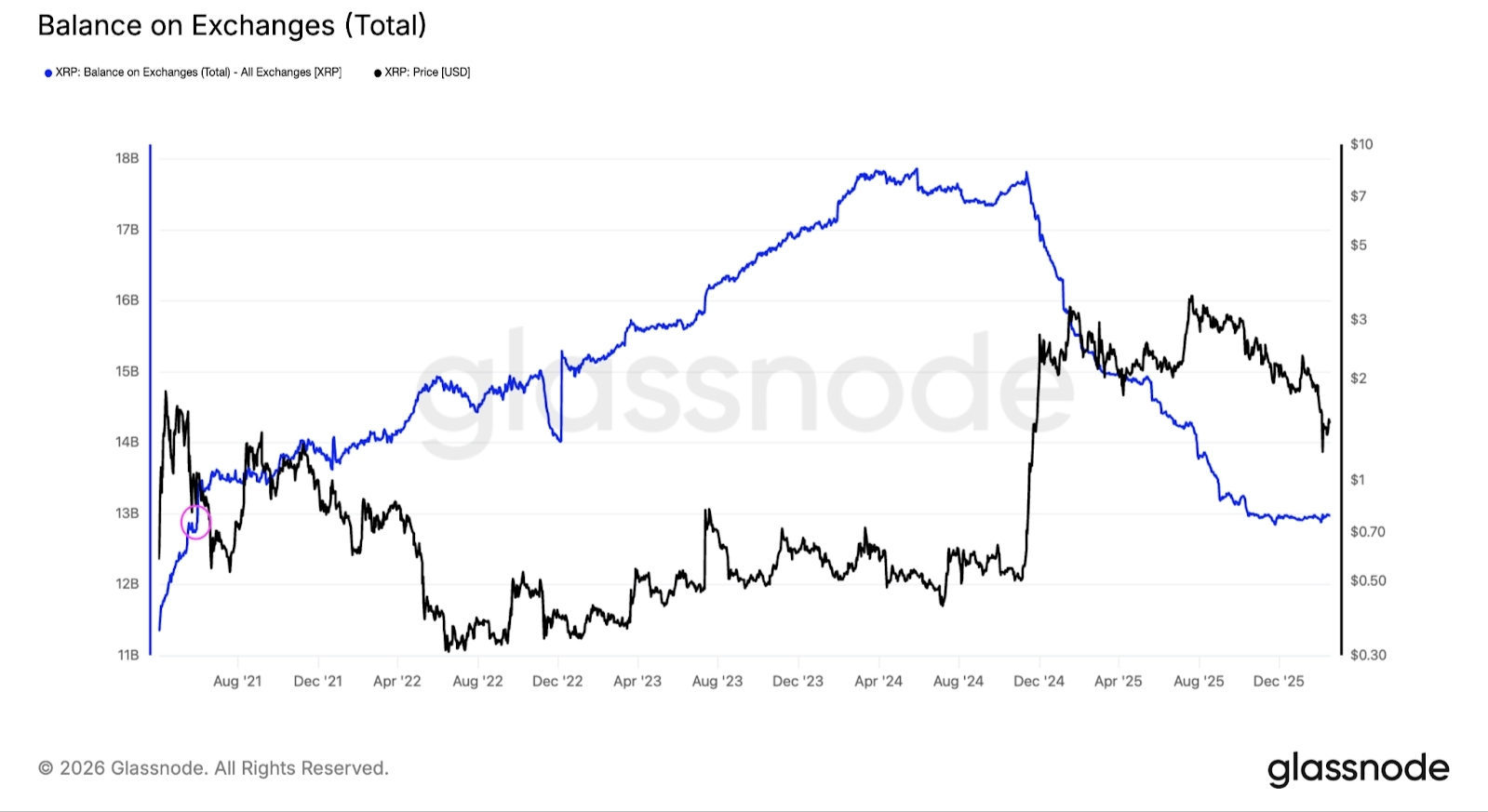This screenshot has width=1488, height=812.
Task: Click the 18B label on the left axis
Action: coord(127,158)
